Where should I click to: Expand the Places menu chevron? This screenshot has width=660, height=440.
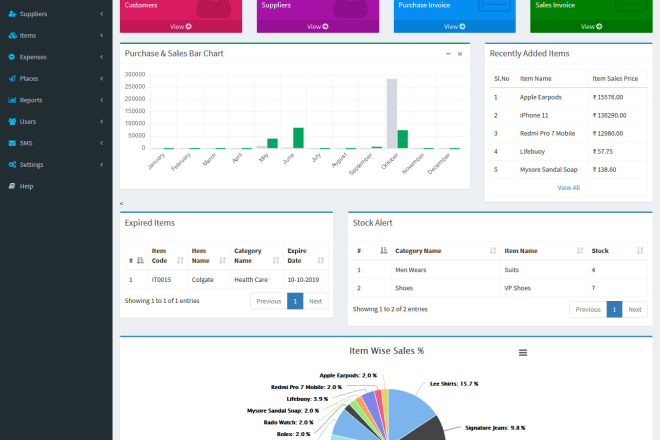point(101,78)
